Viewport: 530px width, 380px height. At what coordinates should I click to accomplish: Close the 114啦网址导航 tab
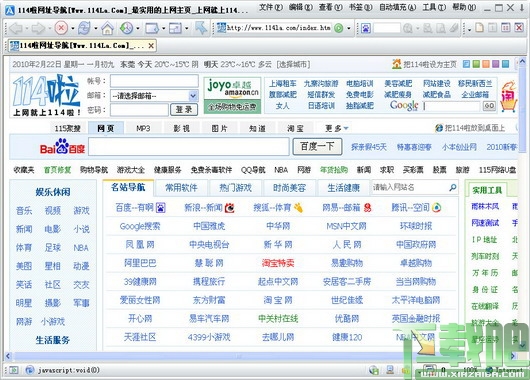[x=151, y=46]
